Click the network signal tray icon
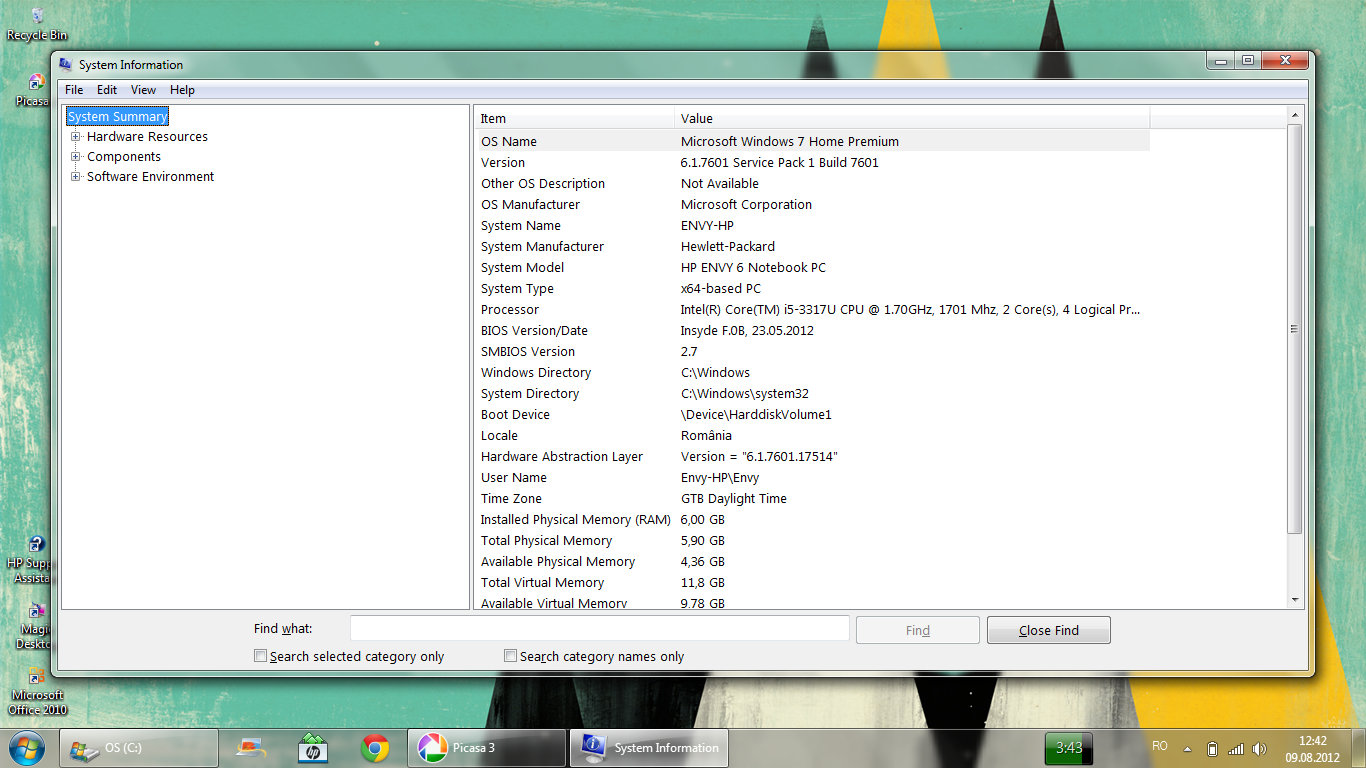This screenshot has width=1366, height=768. coord(1236,748)
